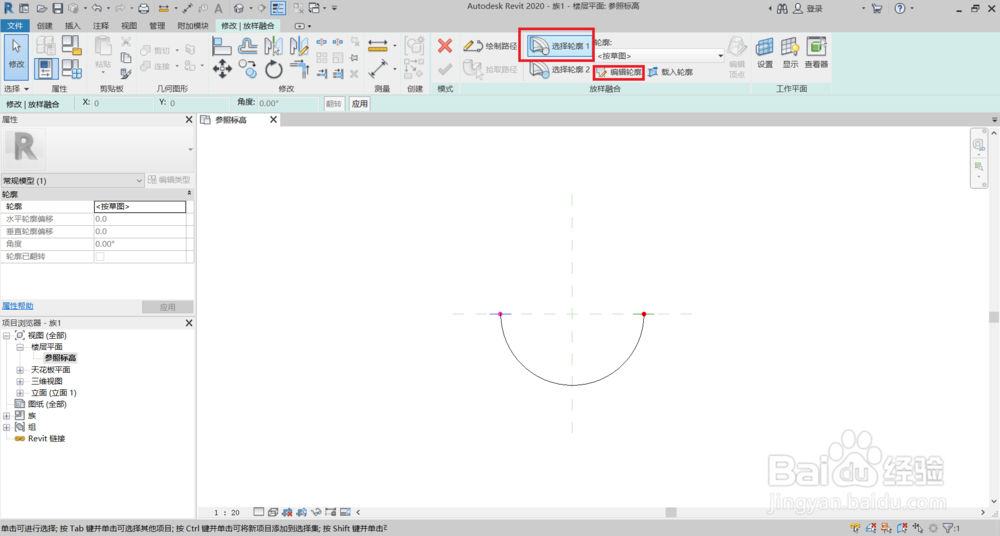Click the Print icon in quick toolbar
The width and height of the screenshot is (1000, 536).
click(x=144, y=8)
